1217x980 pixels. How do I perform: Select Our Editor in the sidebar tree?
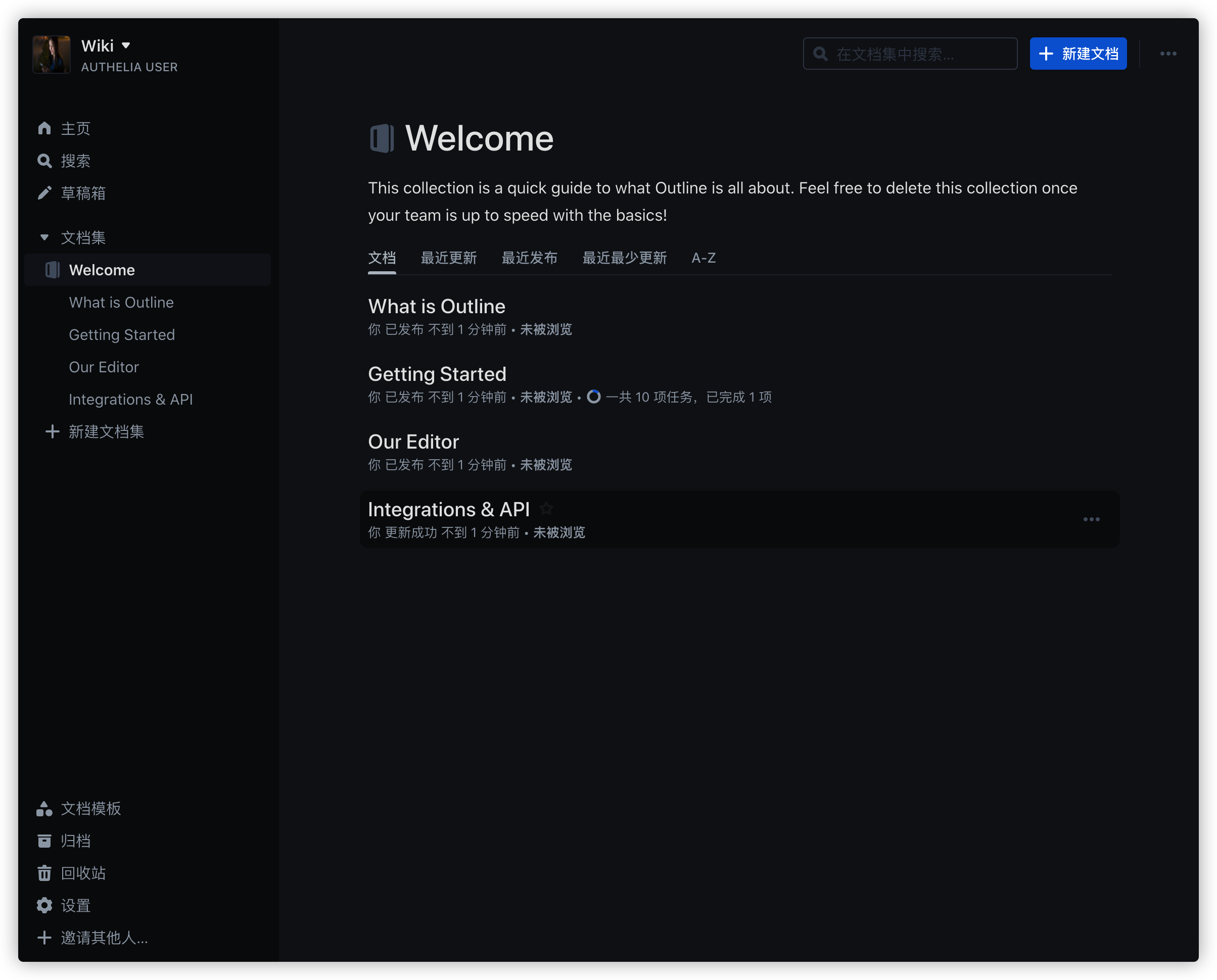(x=104, y=367)
